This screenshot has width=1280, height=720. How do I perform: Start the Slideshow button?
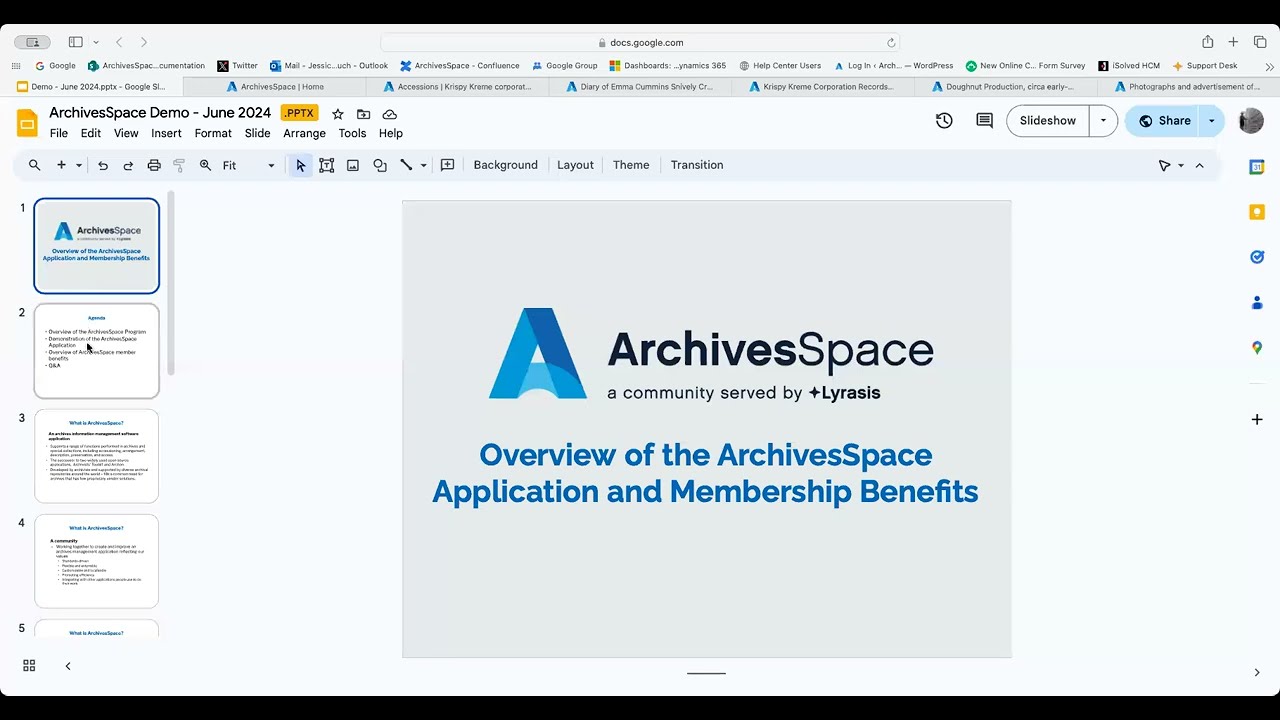point(1048,121)
